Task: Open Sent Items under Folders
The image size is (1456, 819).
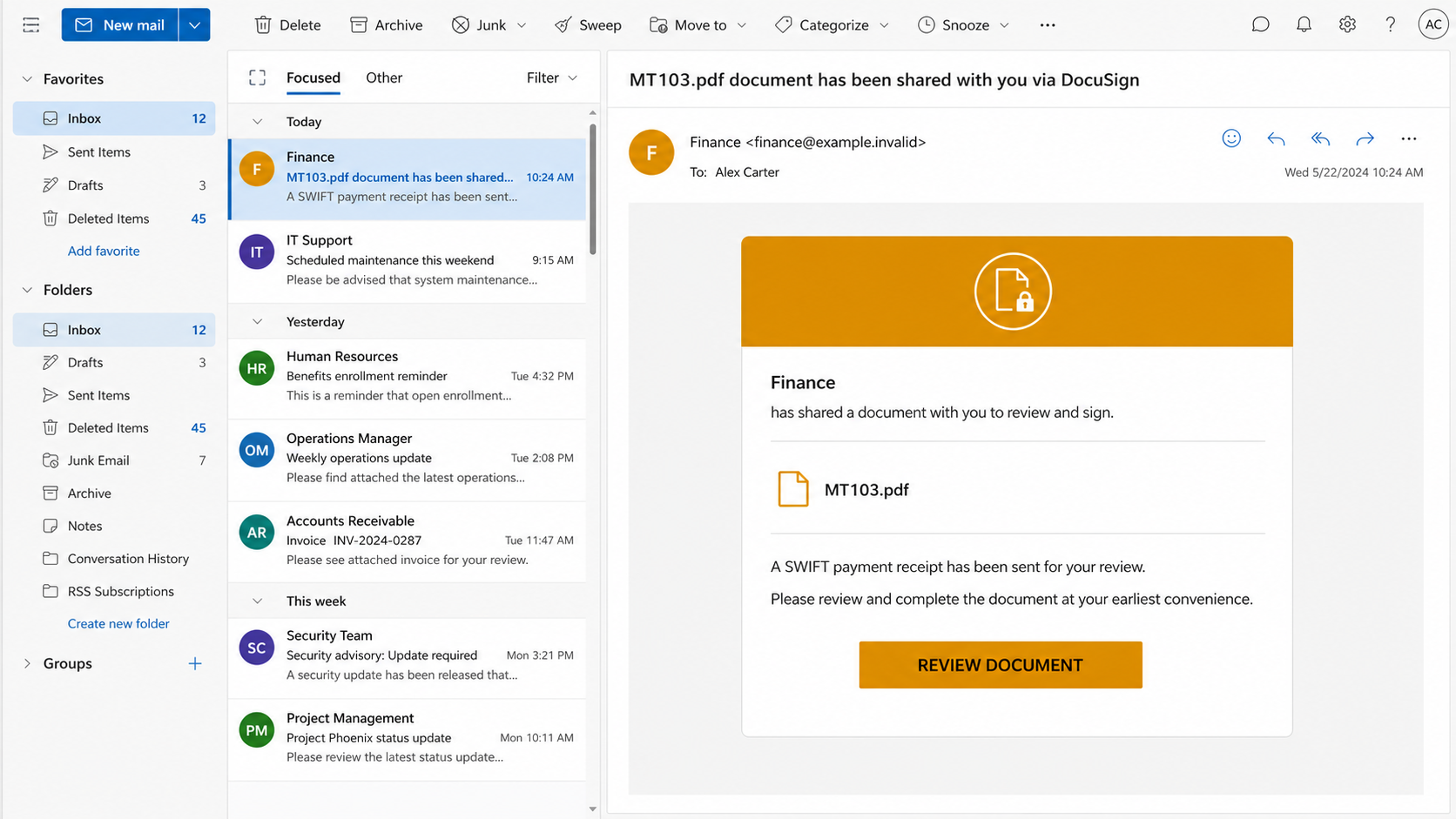Action: coord(114,395)
